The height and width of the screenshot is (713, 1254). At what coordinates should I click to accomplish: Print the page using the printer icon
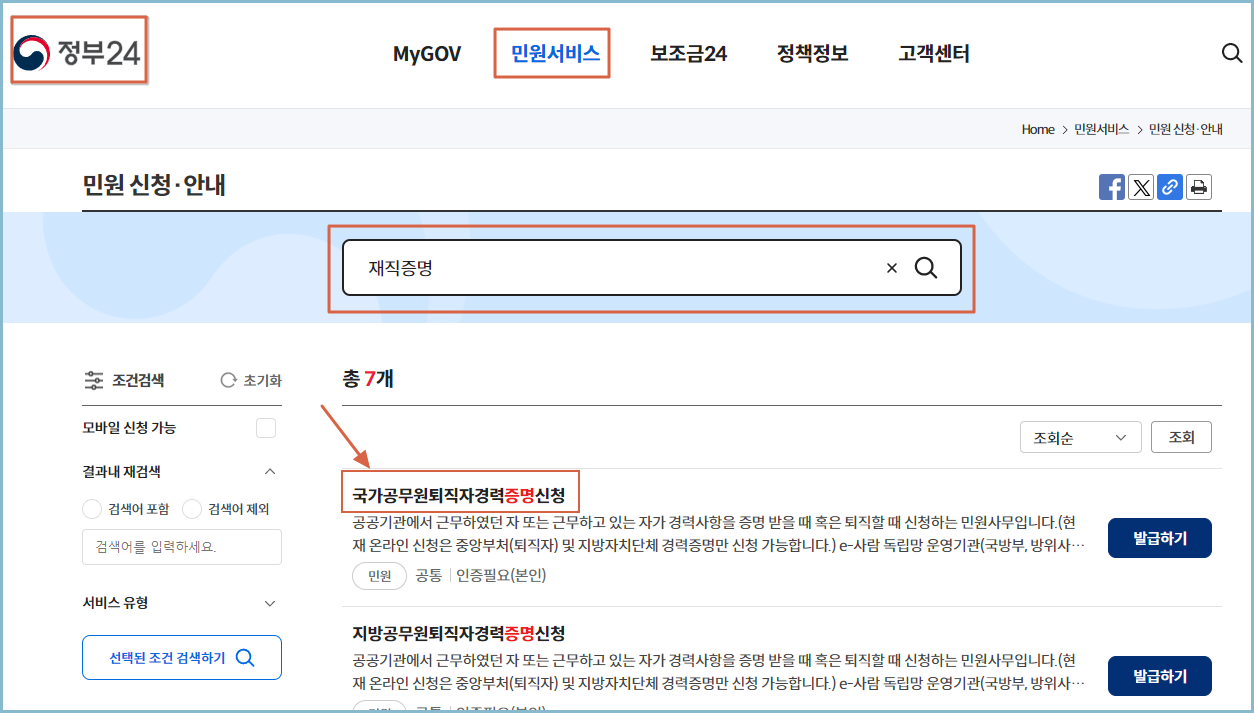click(1199, 187)
